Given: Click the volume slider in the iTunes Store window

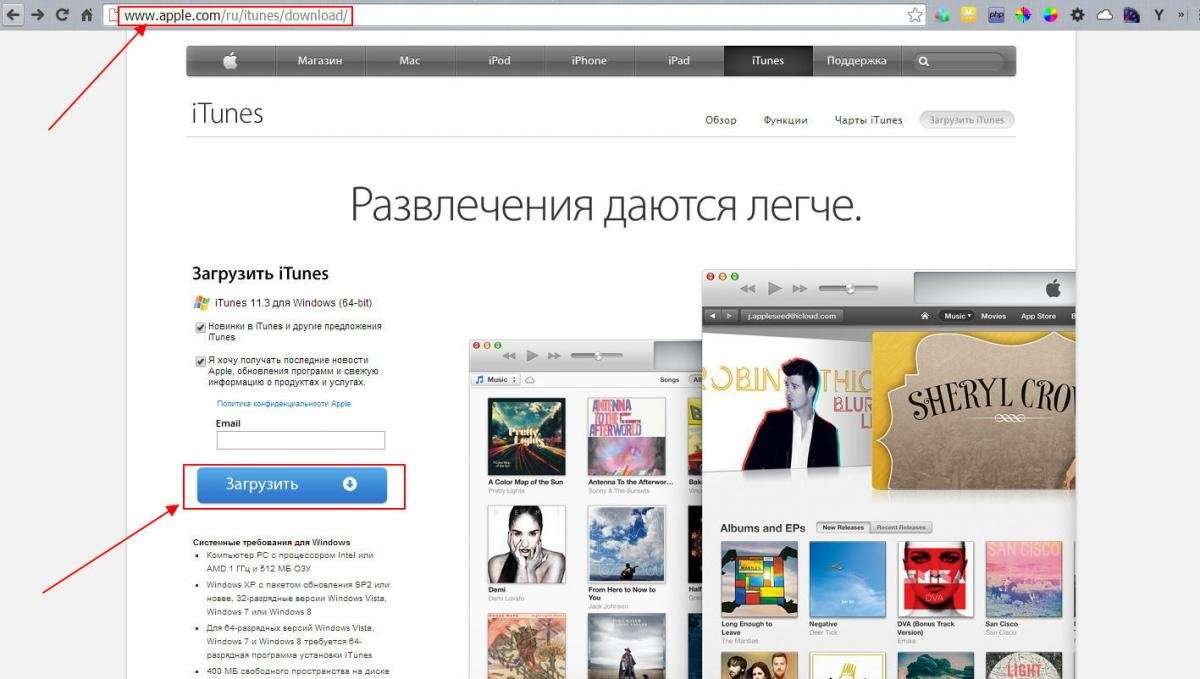Looking at the screenshot, I should pyautogui.click(x=848, y=288).
